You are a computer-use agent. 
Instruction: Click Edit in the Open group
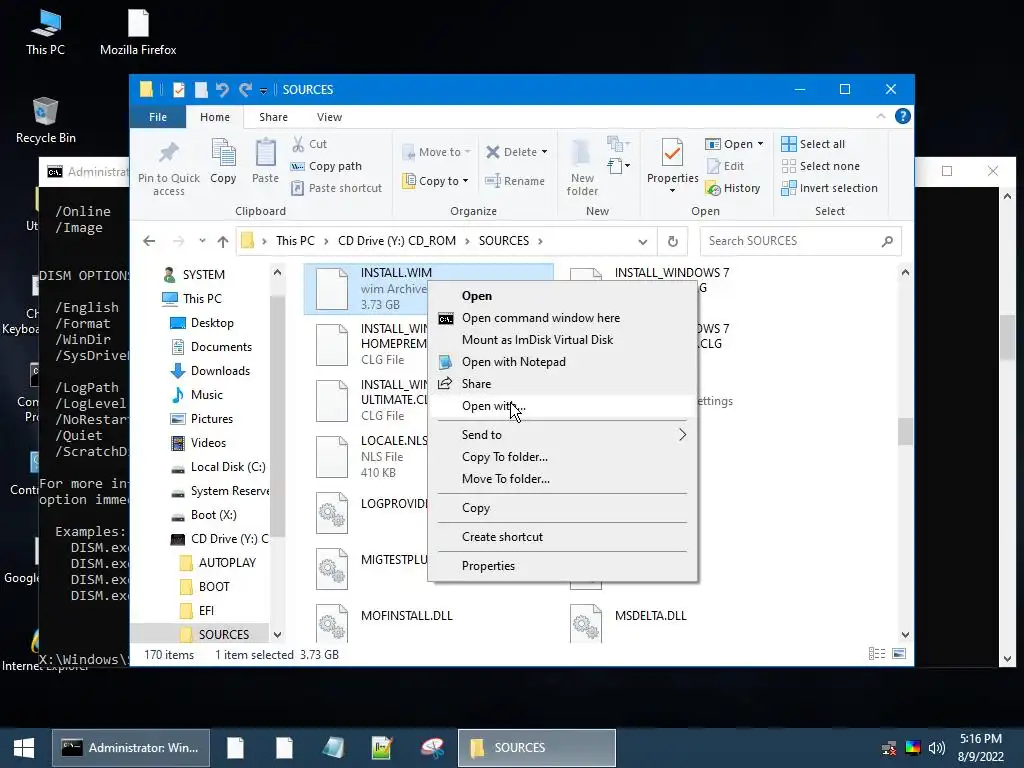tap(725, 166)
